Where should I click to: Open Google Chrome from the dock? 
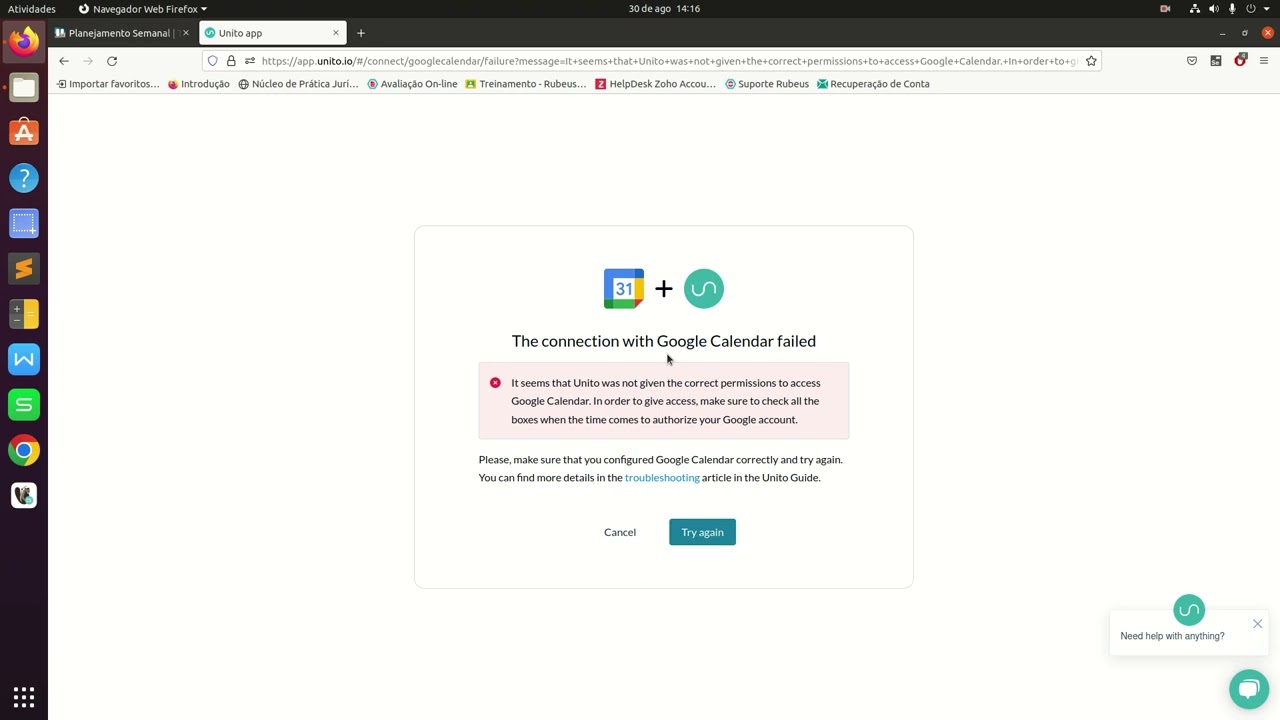24,450
